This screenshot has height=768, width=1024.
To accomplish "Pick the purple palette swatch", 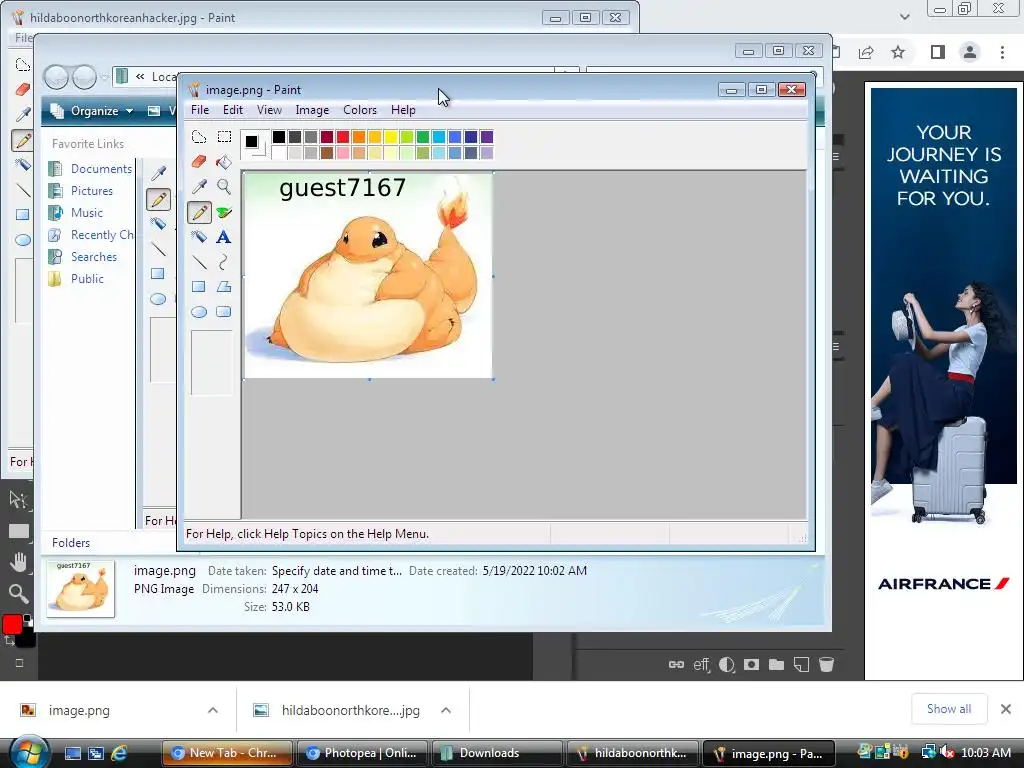I will 487,136.
